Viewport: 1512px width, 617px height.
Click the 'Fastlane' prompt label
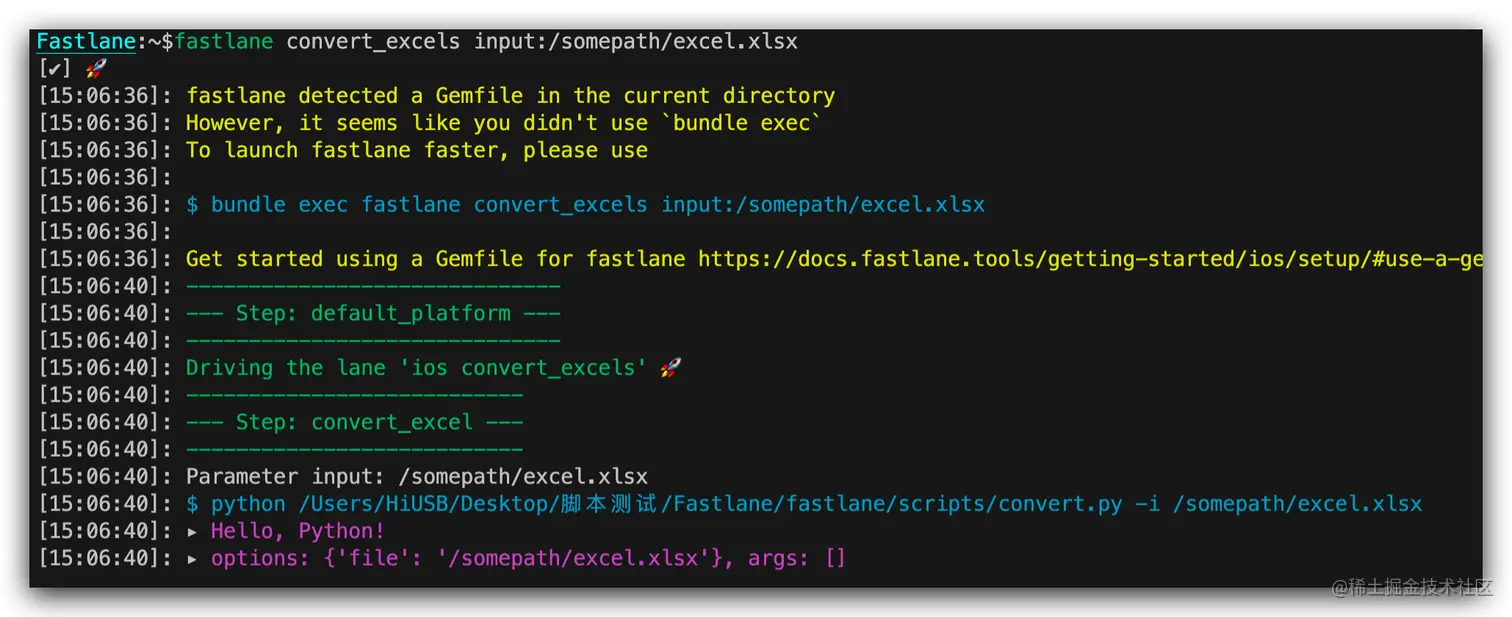(86, 42)
